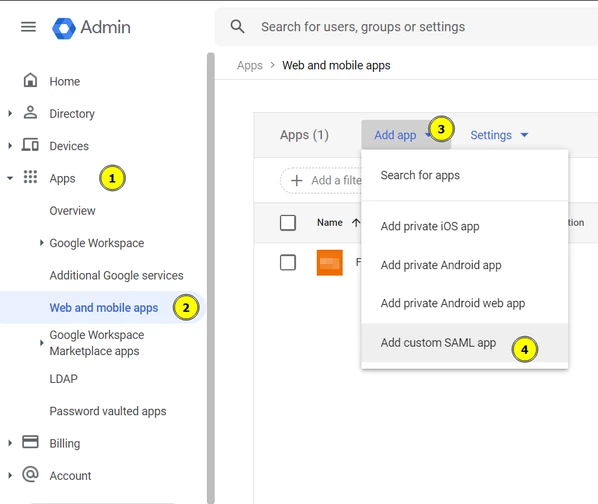598x504 pixels.
Task: Open Google Workspace Marketplace apps
Action: pyautogui.click(x=97, y=343)
